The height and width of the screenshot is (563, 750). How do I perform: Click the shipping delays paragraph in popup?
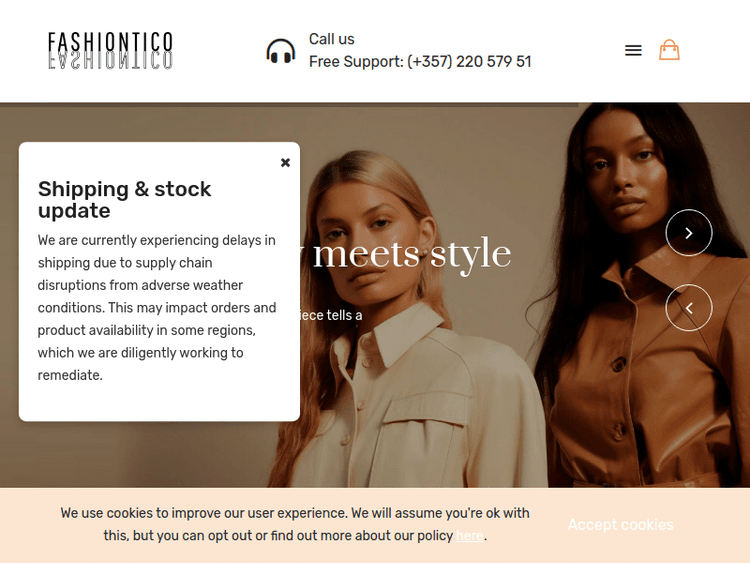157,308
